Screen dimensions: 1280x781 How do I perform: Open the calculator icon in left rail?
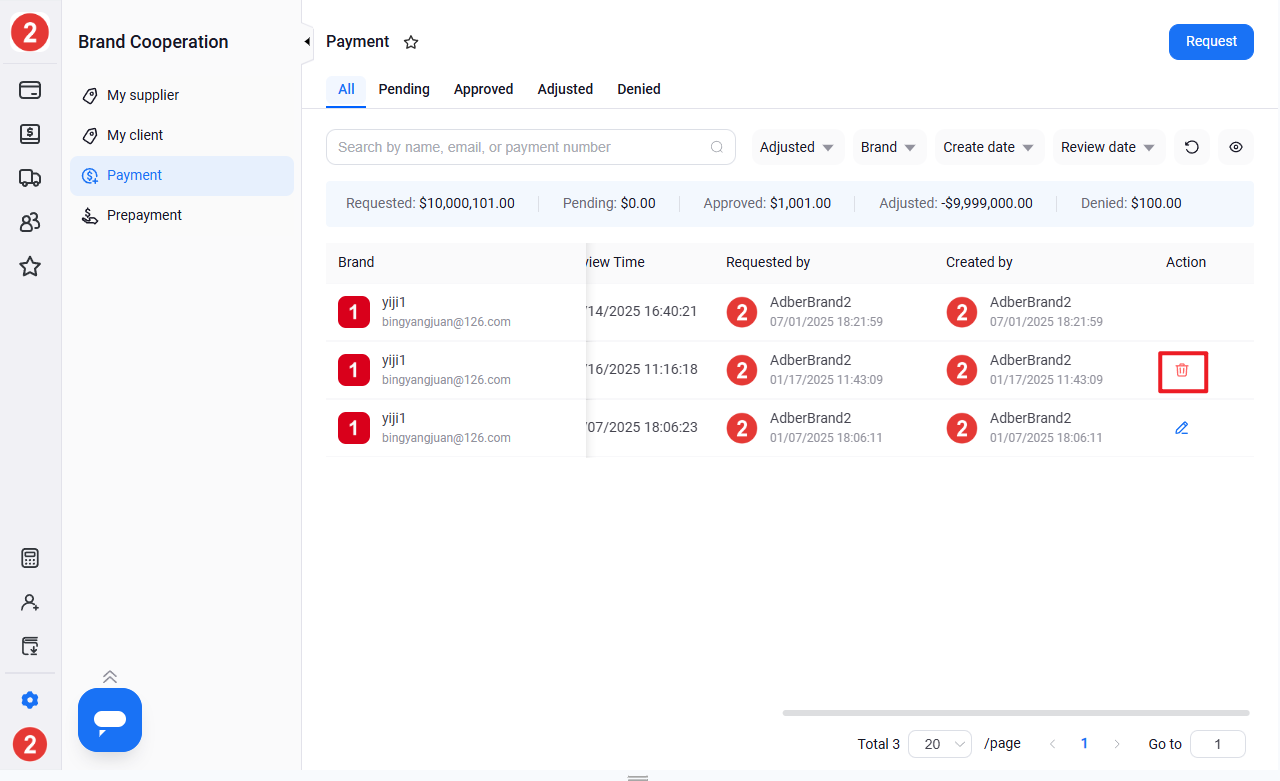coord(30,558)
